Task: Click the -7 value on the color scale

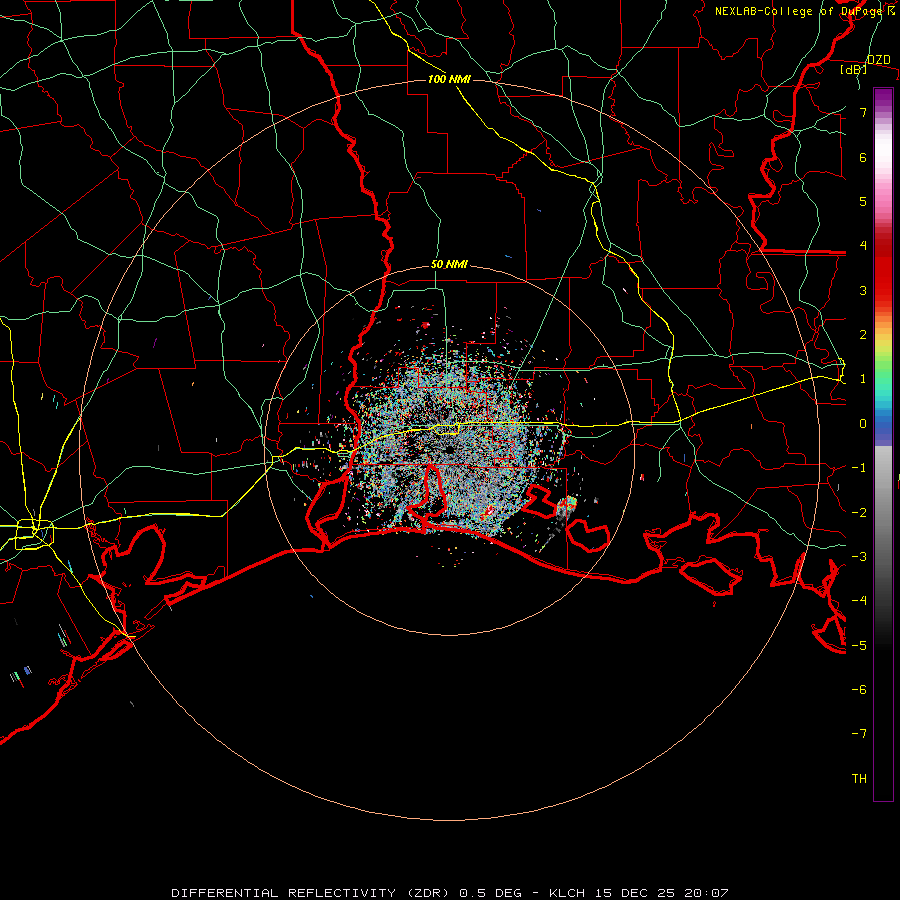Action: click(859, 734)
